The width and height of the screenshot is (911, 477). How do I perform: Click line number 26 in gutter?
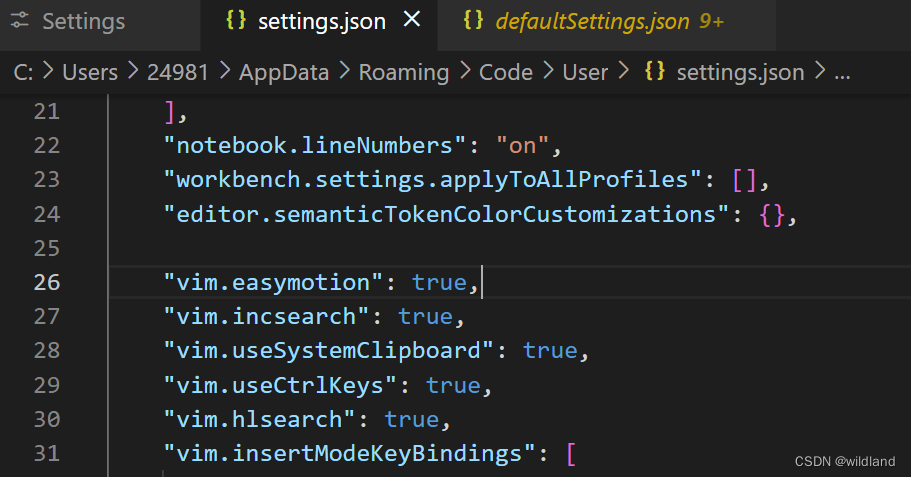pyautogui.click(x=47, y=282)
